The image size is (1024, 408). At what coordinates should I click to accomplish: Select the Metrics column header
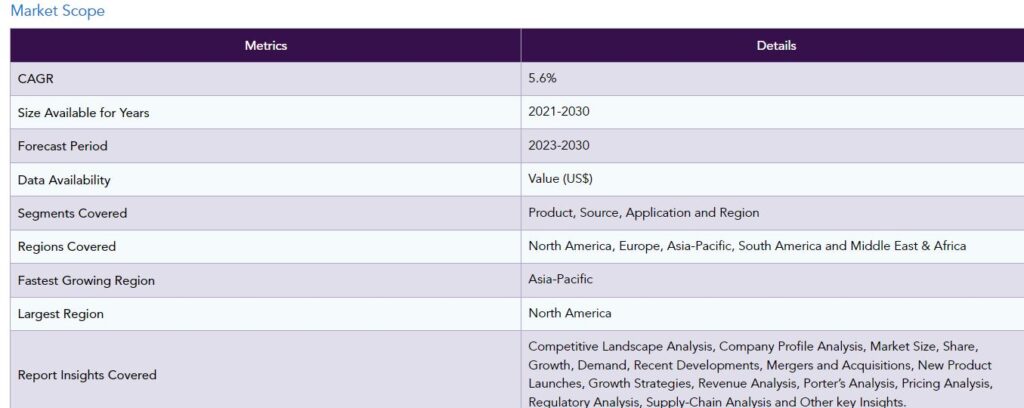pyautogui.click(x=266, y=46)
